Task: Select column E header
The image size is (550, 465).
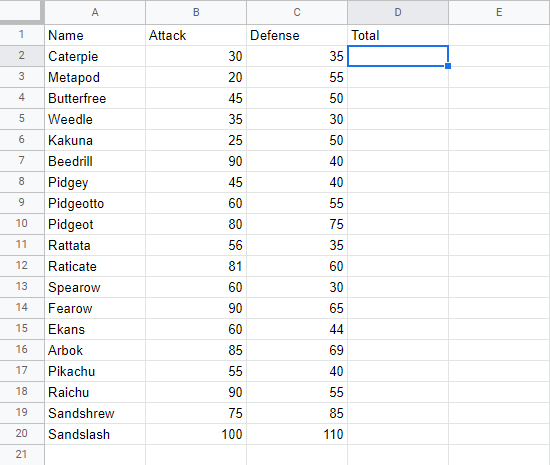Action: point(499,13)
